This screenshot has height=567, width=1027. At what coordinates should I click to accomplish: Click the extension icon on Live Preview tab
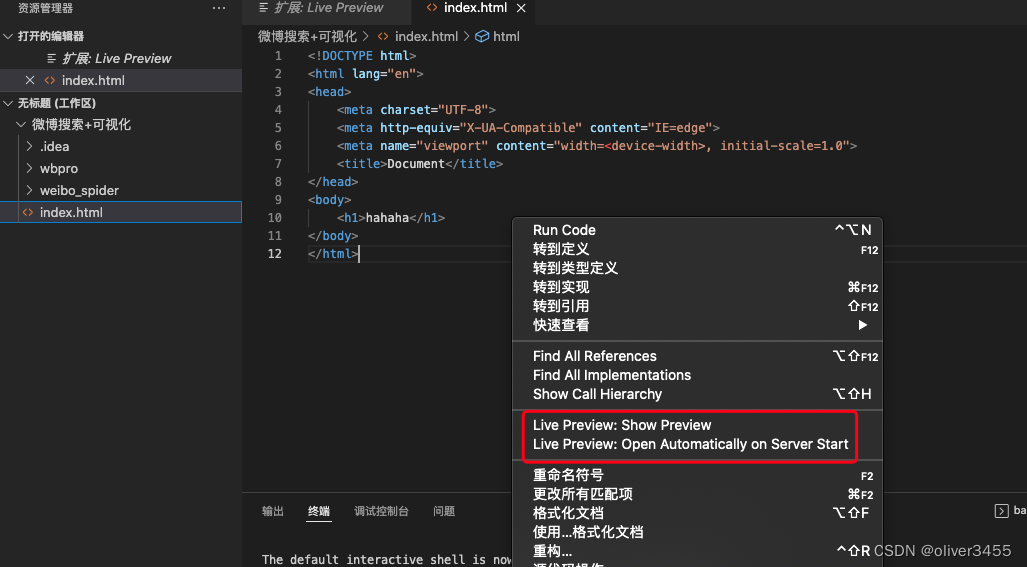tap(263, 8)
